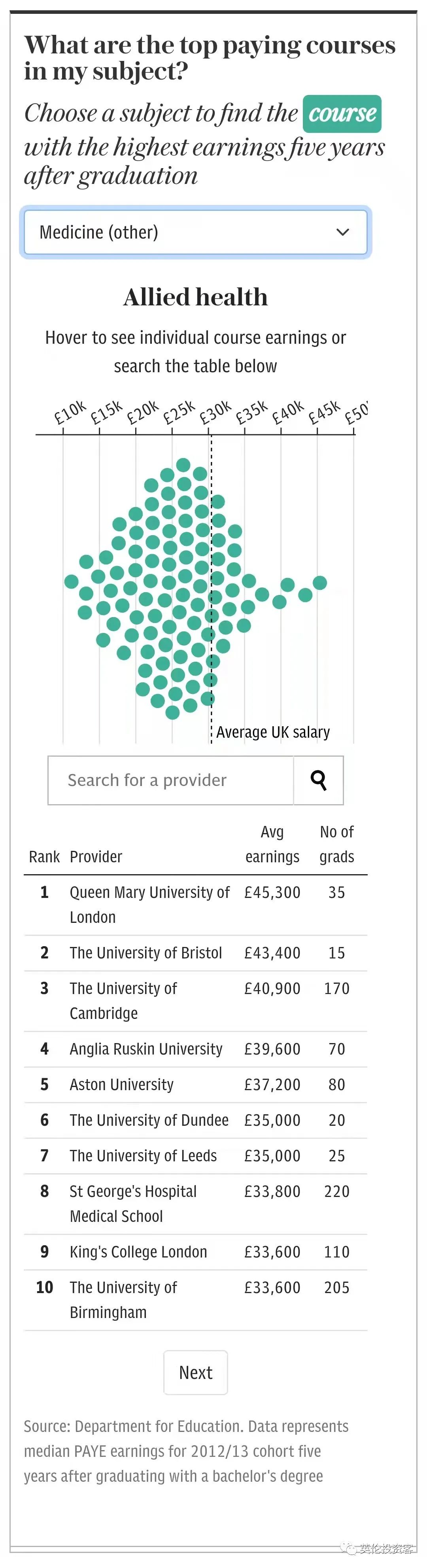
Task: Click the Provider column header
Action: (x=96, y=856)
